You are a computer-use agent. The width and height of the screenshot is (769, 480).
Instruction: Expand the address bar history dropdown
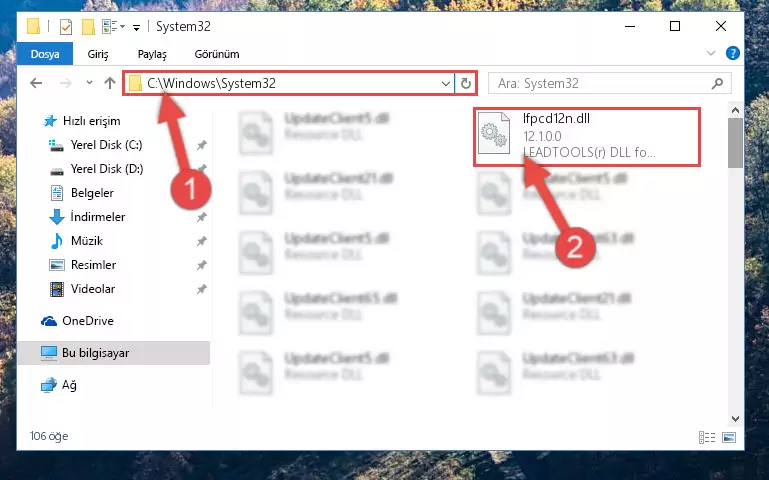click(445, 83)
